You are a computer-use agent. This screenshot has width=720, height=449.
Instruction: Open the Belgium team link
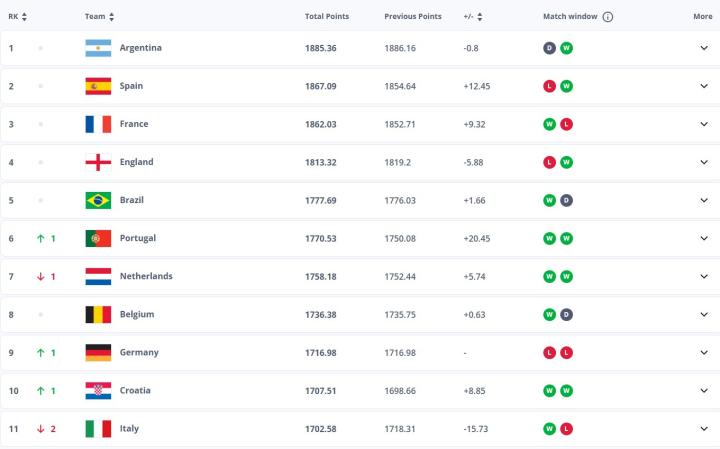pos(137,314)
